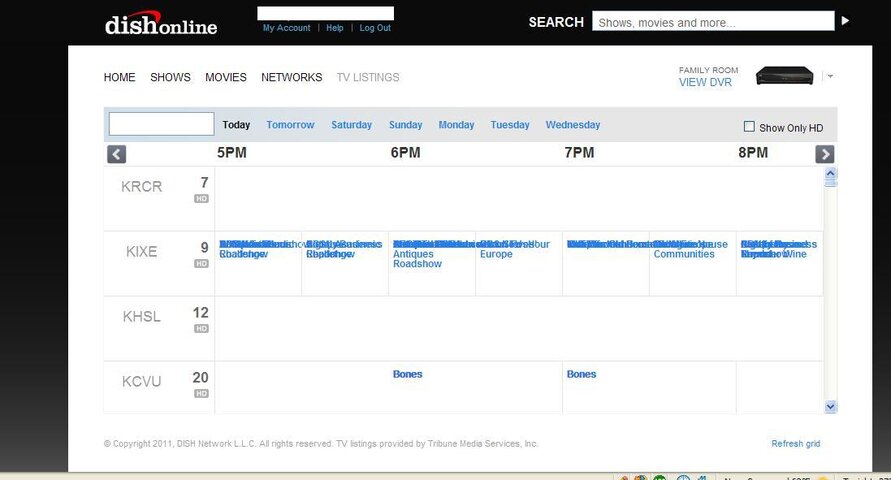The height and width of the screenshot is (480, 891).
Task: Go to previous time slot arrow
Action: (116, 154)
